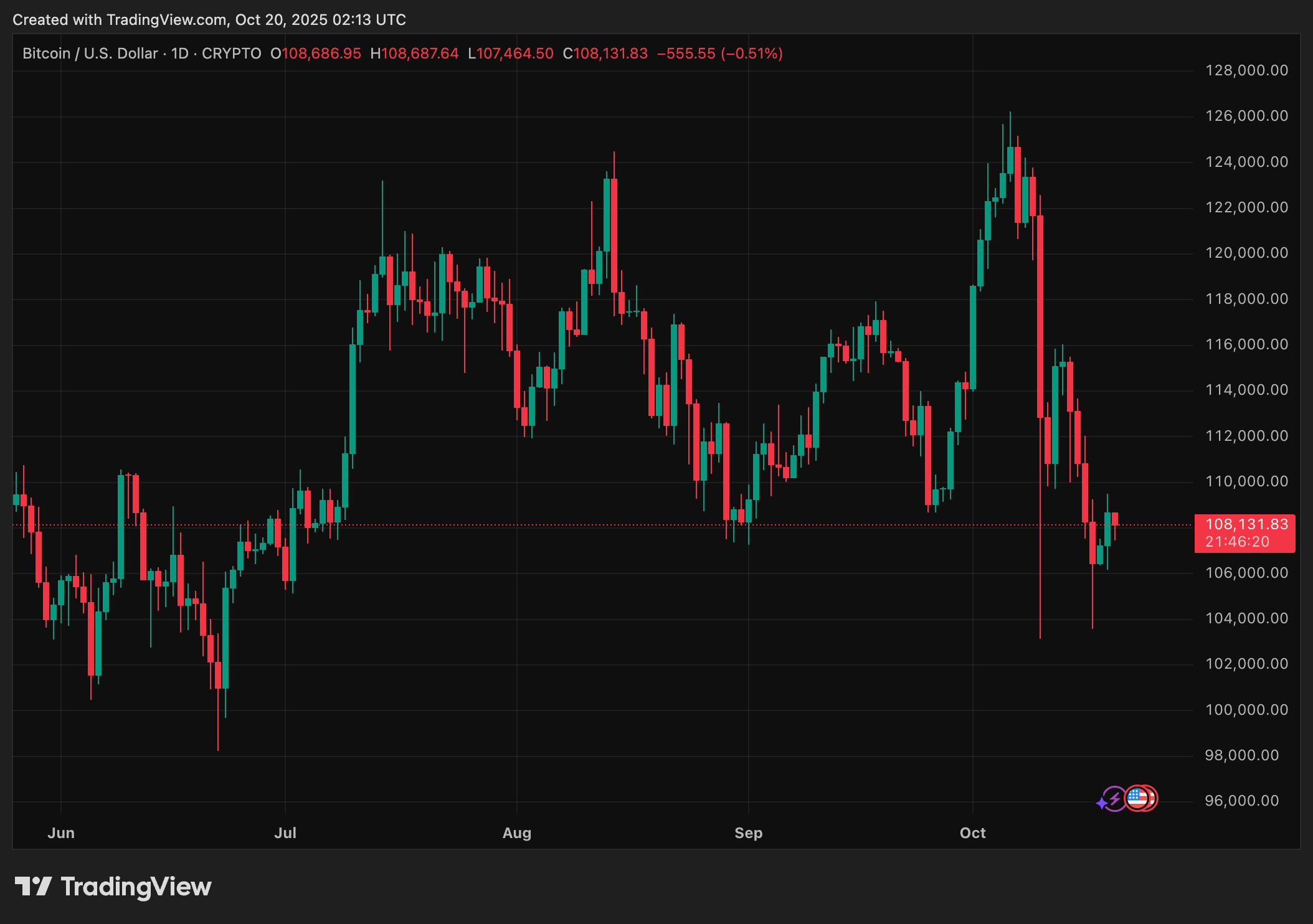The width and height of the screenshot is (1313, 924).
Task: Click the Aug label on the time axis
Action: click(517, 833)
